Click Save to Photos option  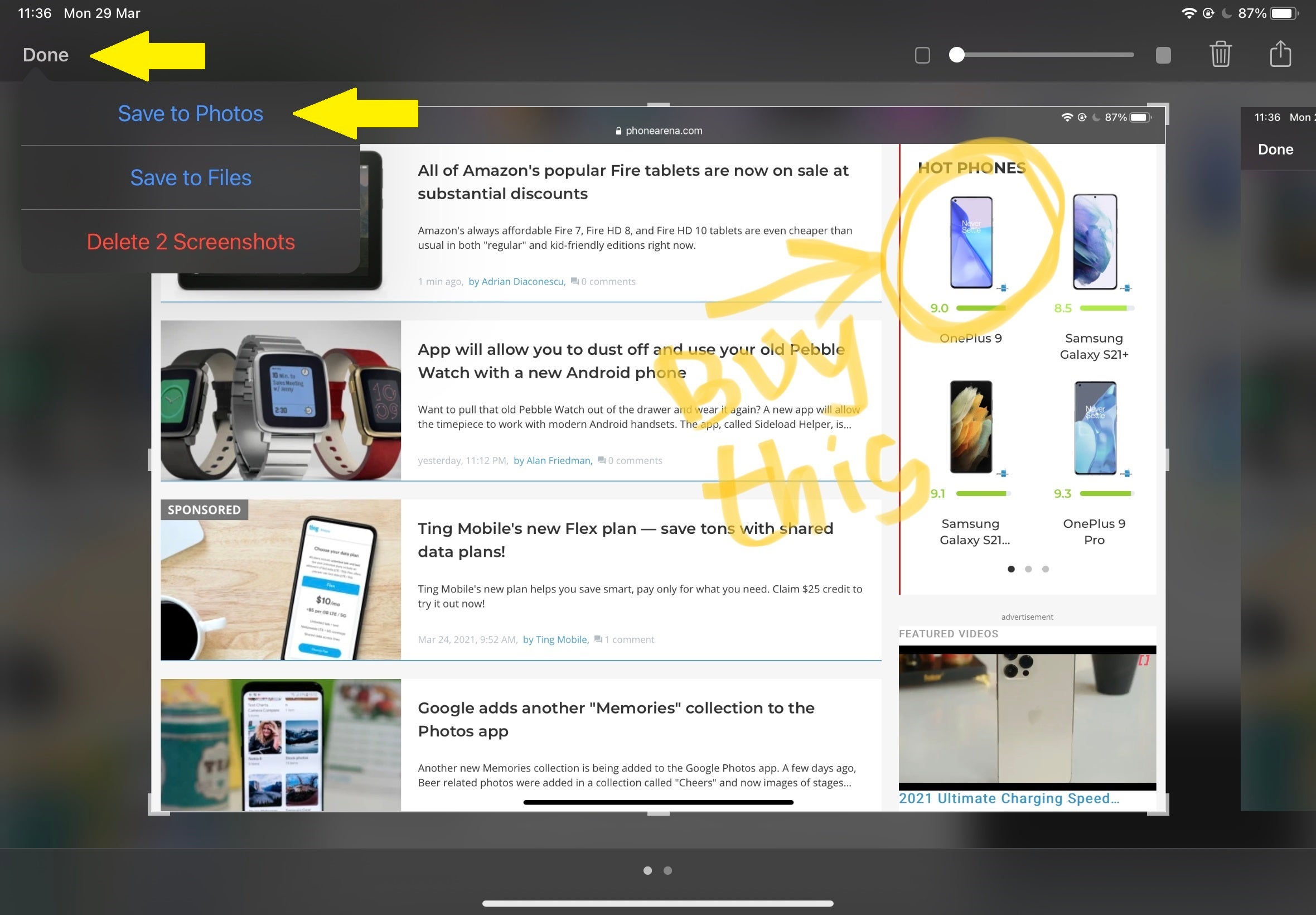(190, 113)
